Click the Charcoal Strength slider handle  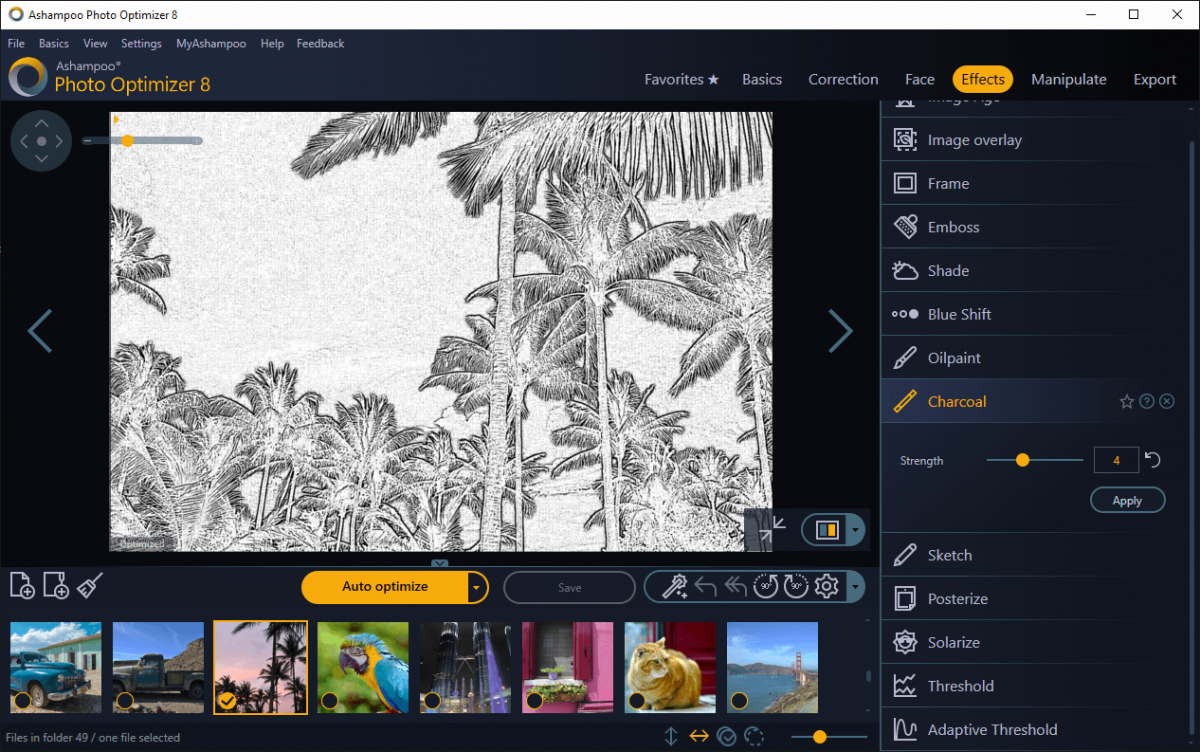point(1022,460)
